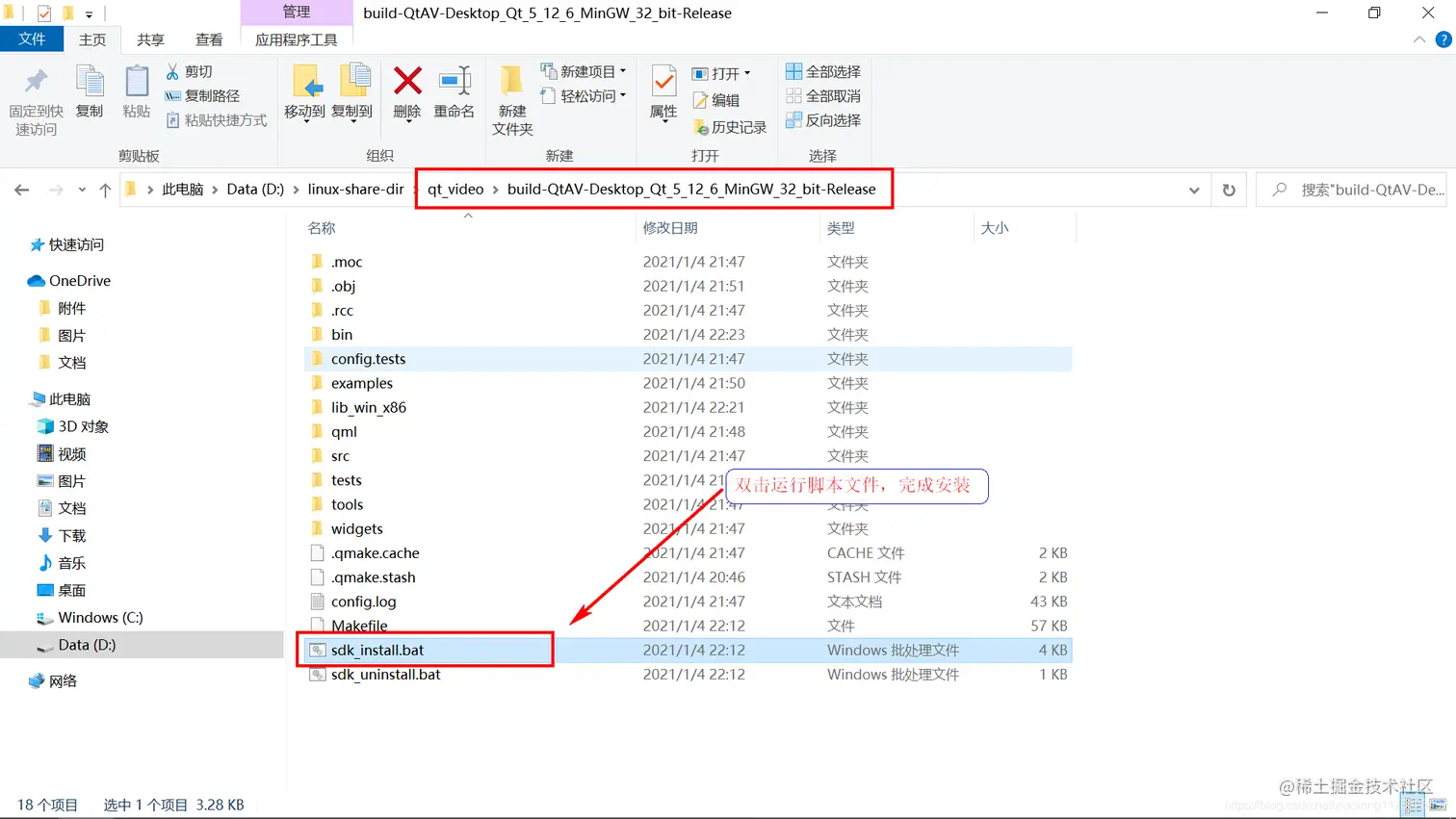Screen dimensions: 1456x819
Task: Click Data (D:) in the breadcrumb
Action: pyautogui.click(x=255, y=190)
